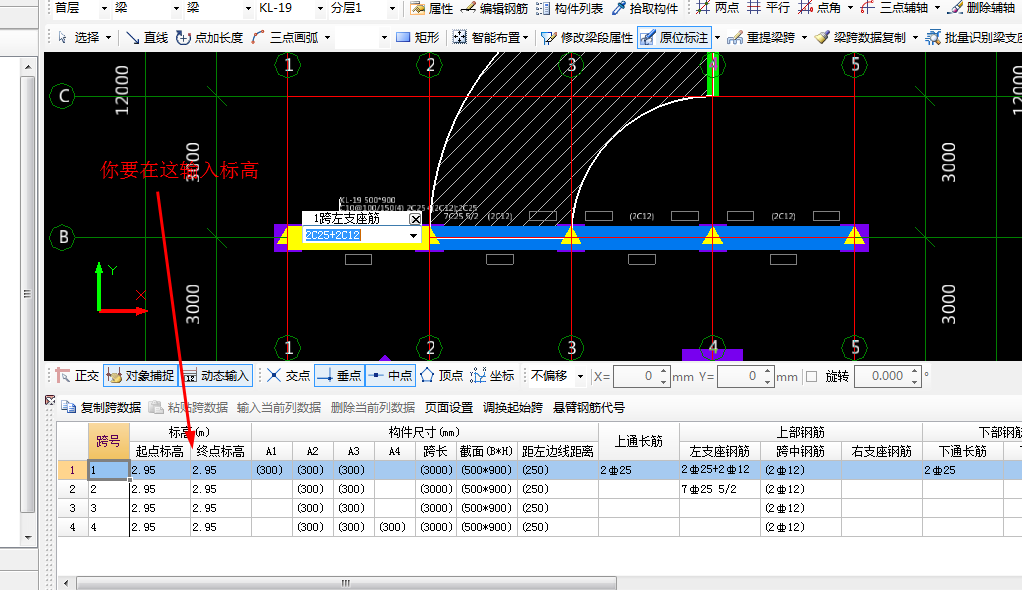Increase X offset with up stepper
Viewport: 1022px width, 590px height.
[x=664, y=372]
